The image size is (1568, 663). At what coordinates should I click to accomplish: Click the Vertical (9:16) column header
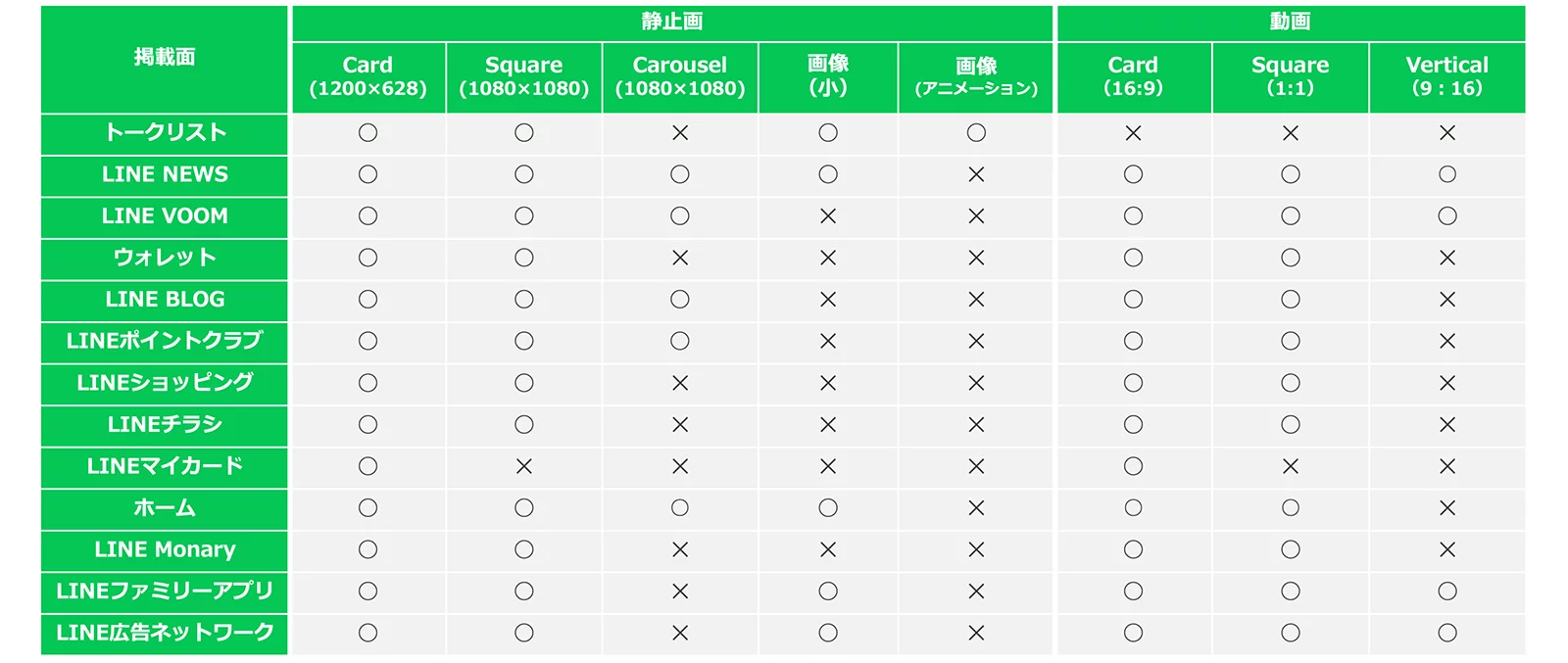pos(1447,77)
